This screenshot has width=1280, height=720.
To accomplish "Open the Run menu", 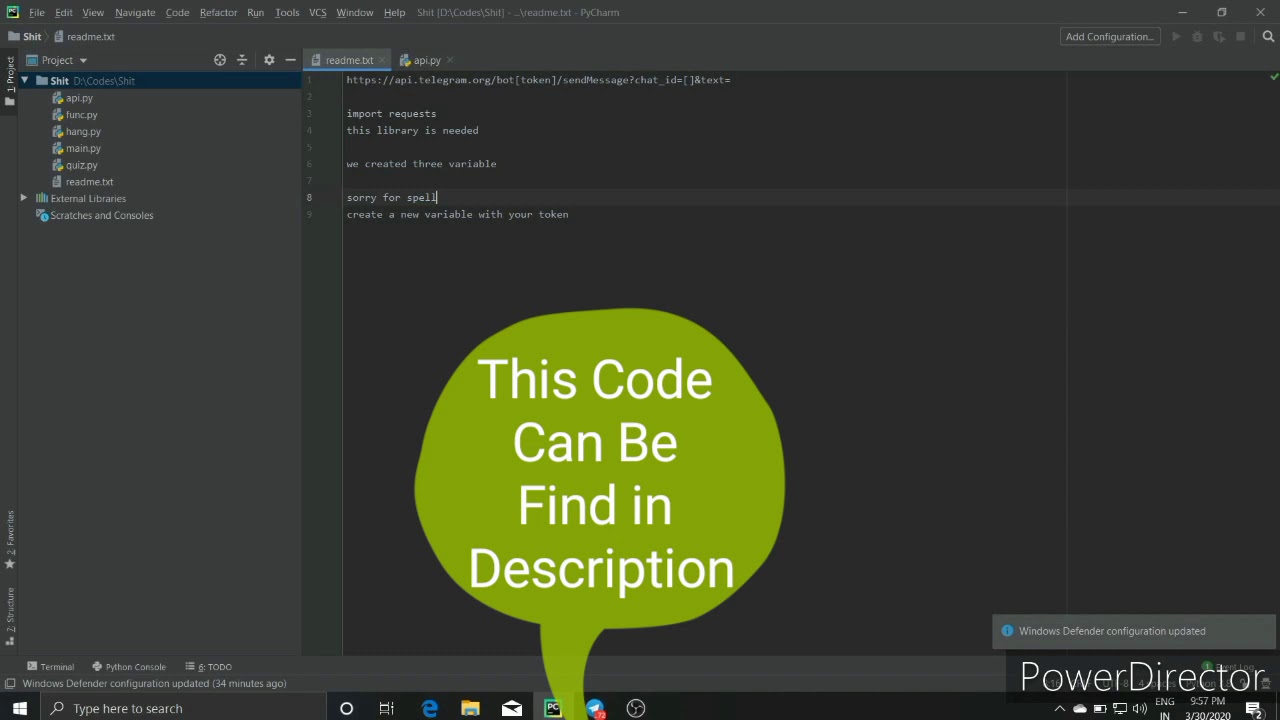I will pos(255,12).
